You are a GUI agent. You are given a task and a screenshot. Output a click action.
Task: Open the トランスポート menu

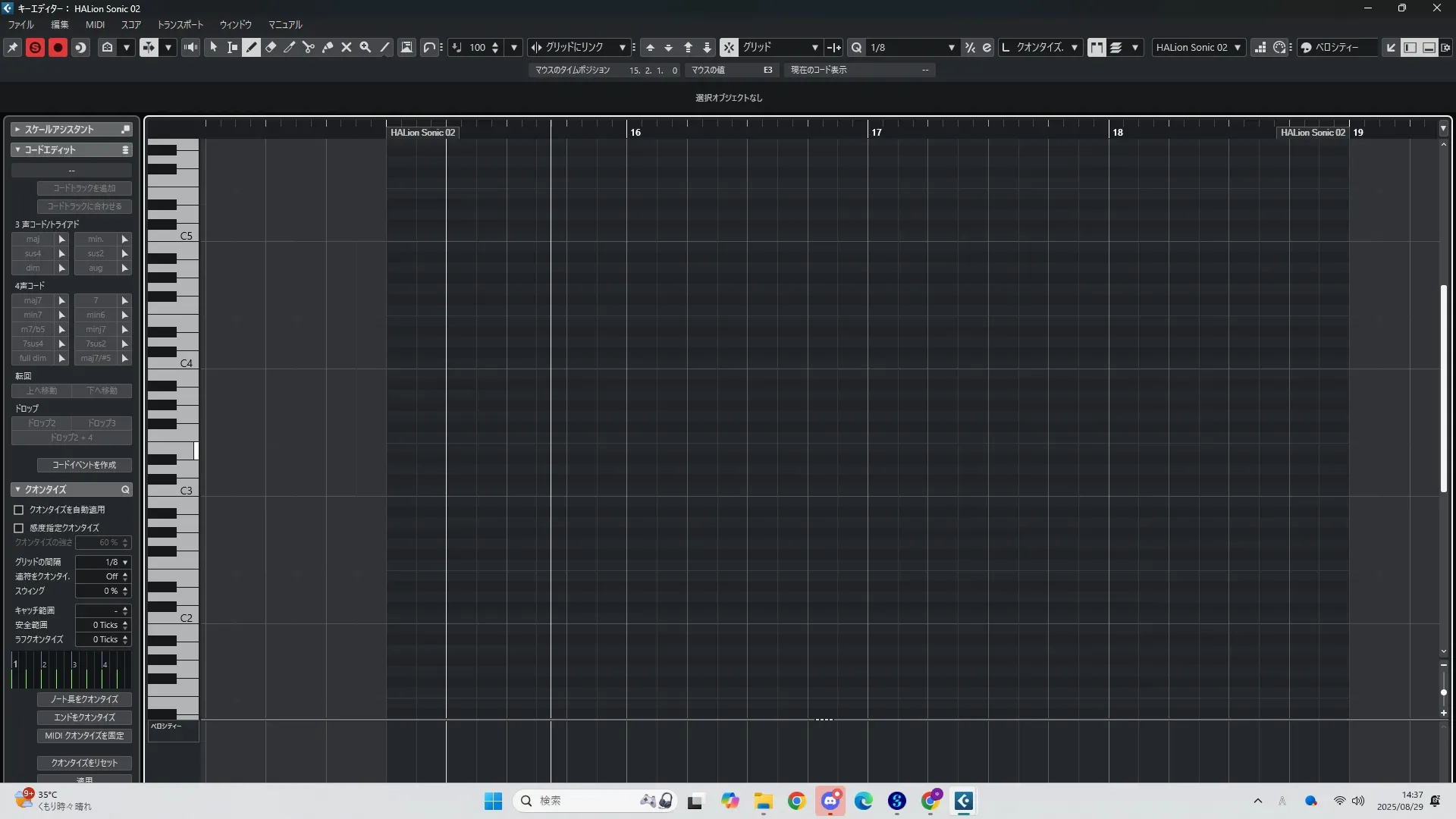click(x=180, y=25)
